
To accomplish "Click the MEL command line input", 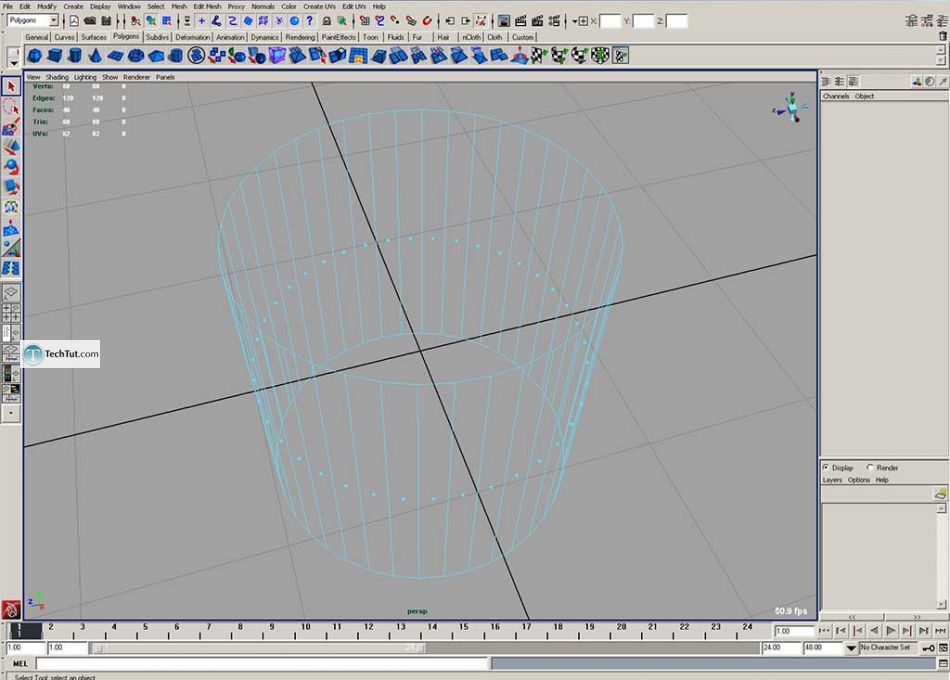I will [x=262, y=663].
